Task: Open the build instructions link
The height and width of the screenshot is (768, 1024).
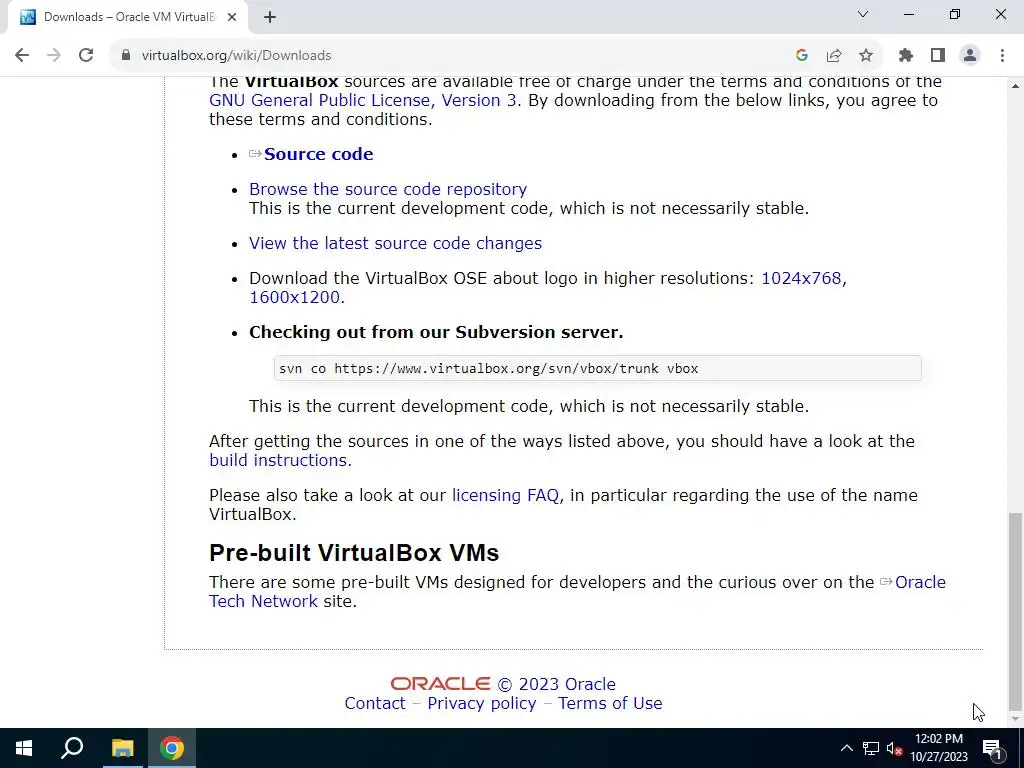Action: (x=278, y=460)
